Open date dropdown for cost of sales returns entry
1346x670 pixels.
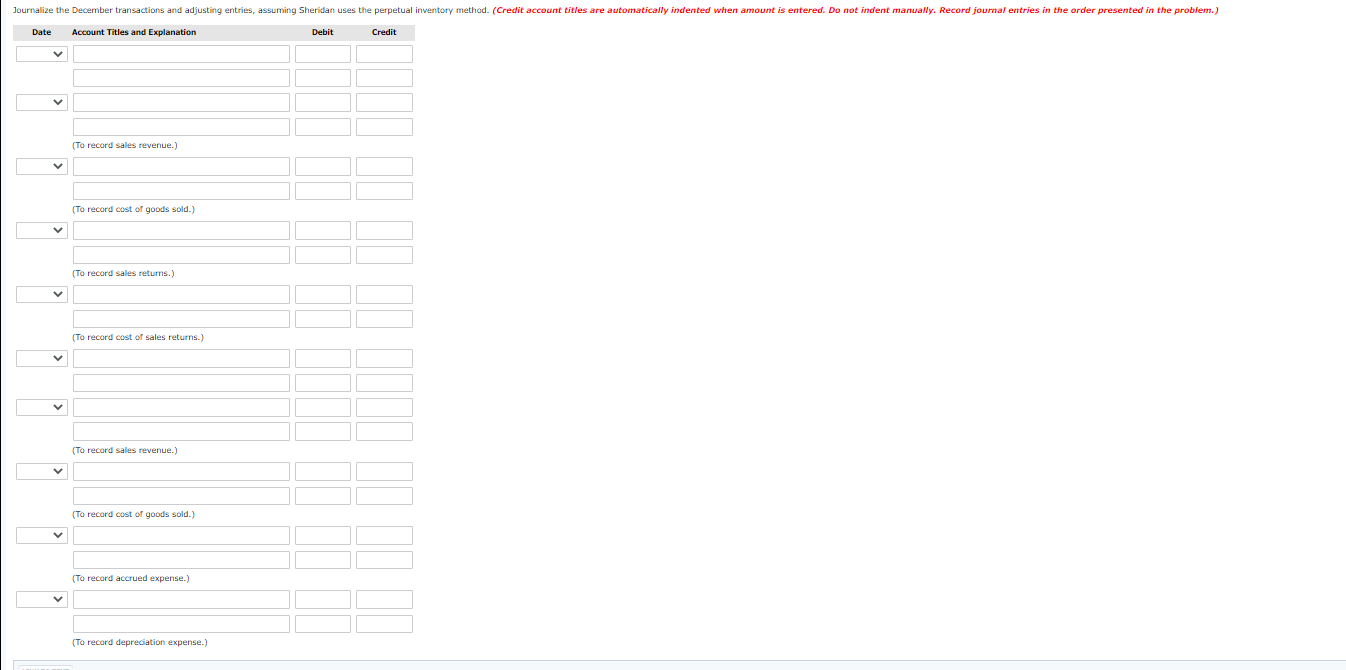pyautogui.click(x=42, y=295)
